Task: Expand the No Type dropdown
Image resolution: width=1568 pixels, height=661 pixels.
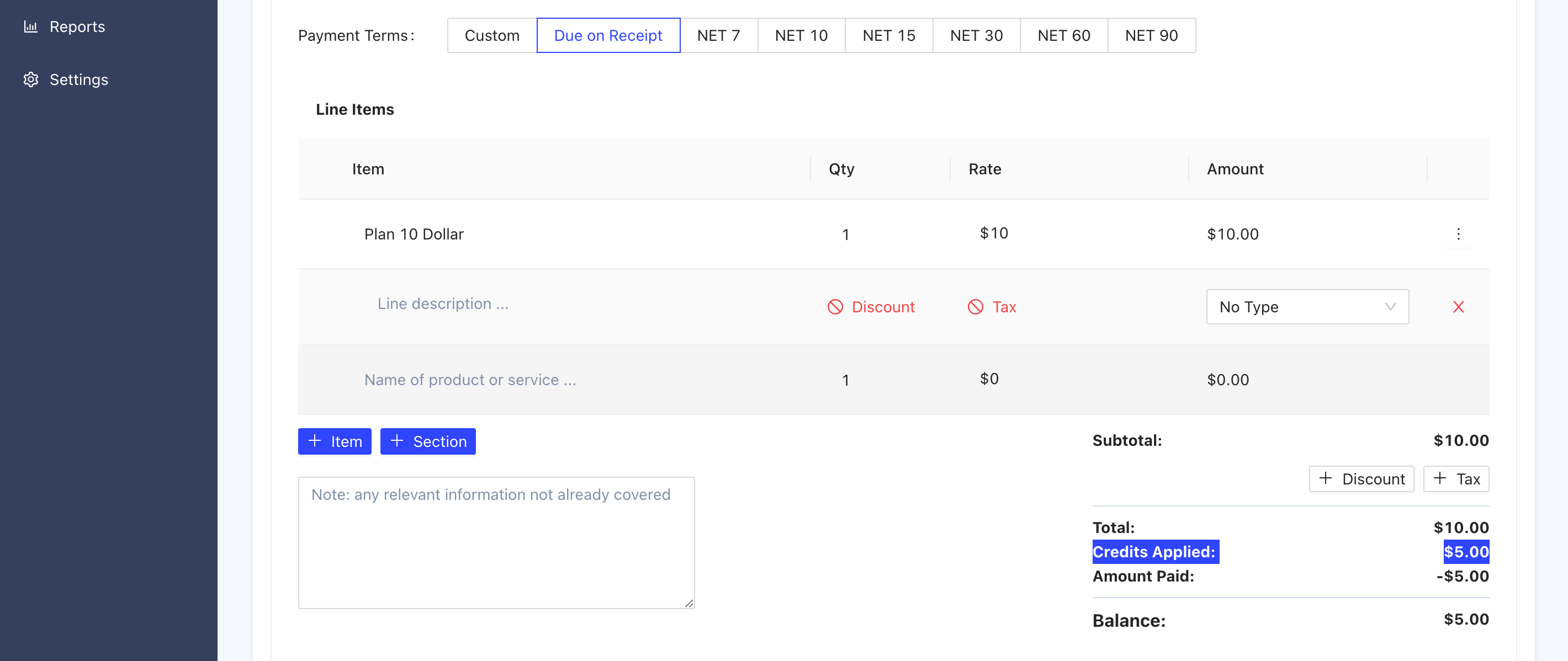Action: tap(1307, 307)
